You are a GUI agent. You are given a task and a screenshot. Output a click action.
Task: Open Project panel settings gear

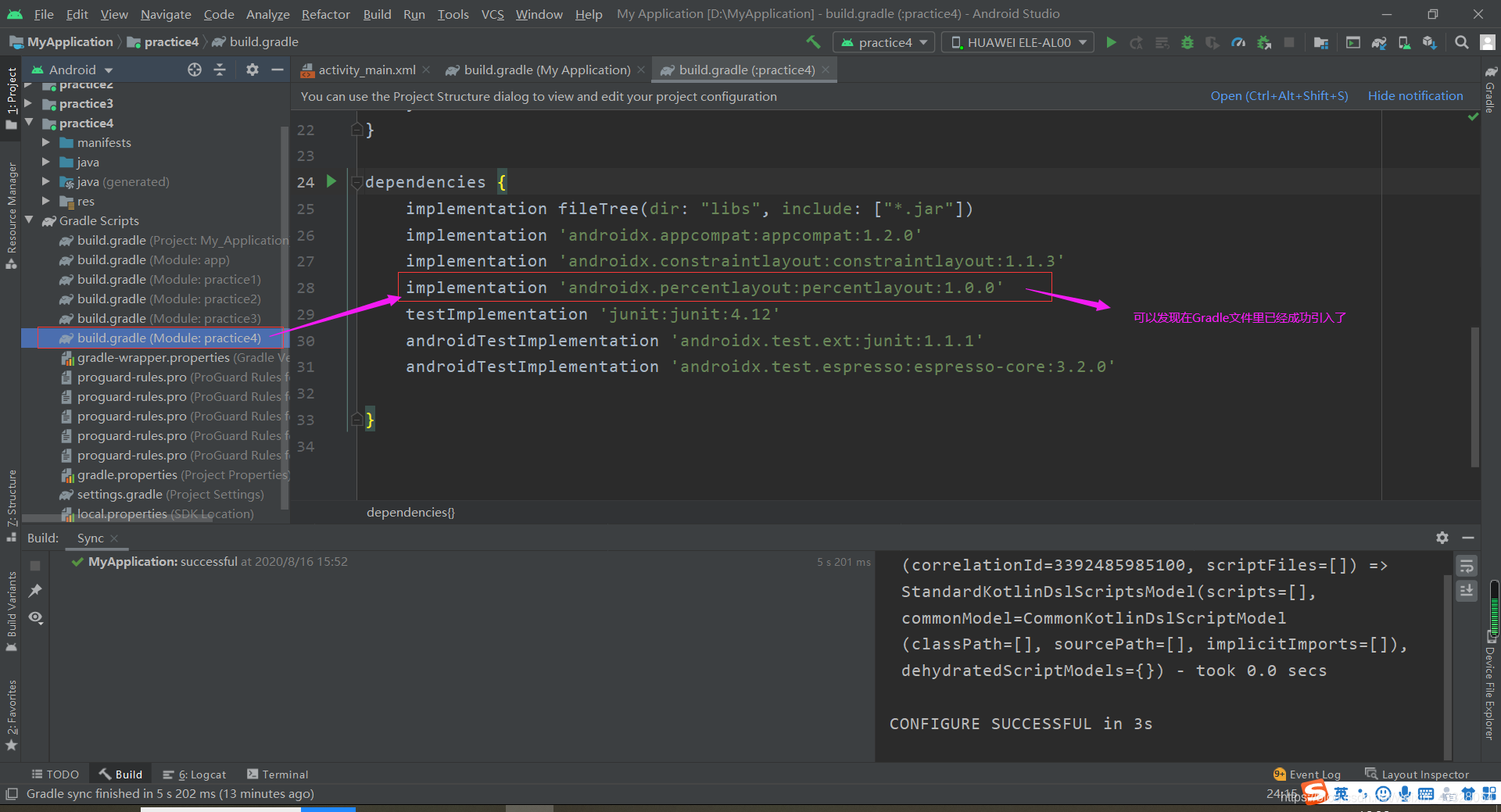252,70
